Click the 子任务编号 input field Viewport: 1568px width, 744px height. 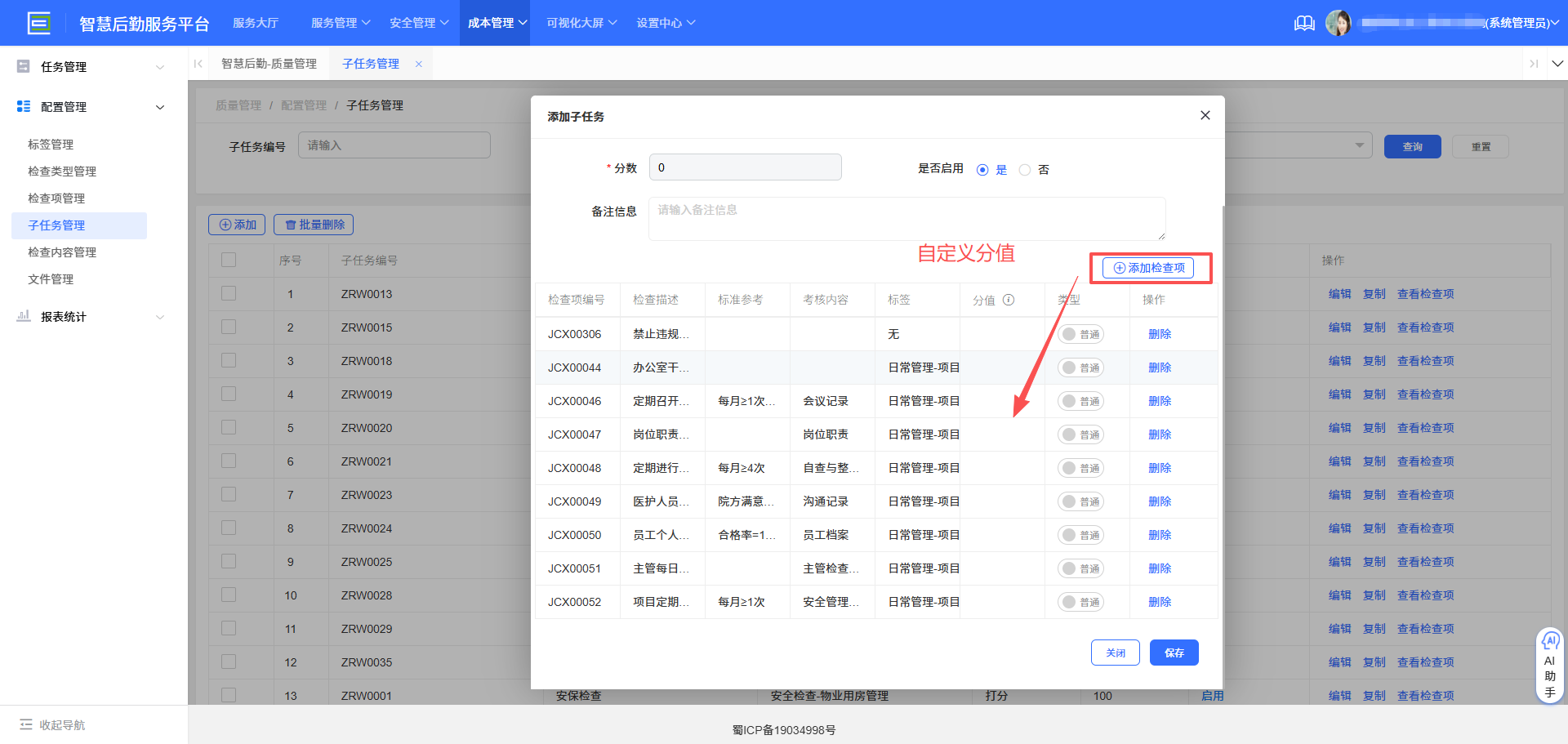[394, 145]
